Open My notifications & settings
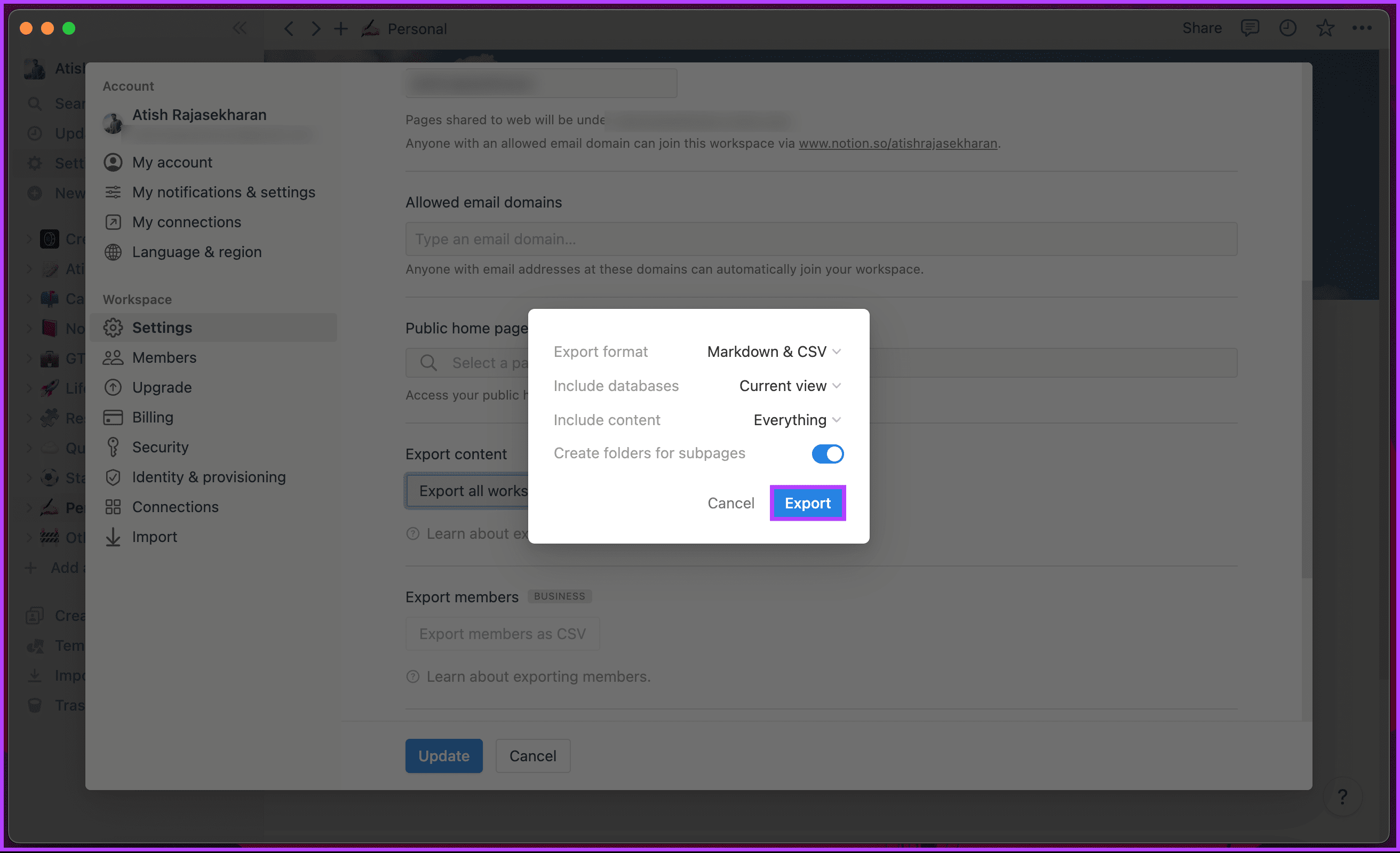The width and height of the screenshot is (1400, 853). tap(213, 192)
